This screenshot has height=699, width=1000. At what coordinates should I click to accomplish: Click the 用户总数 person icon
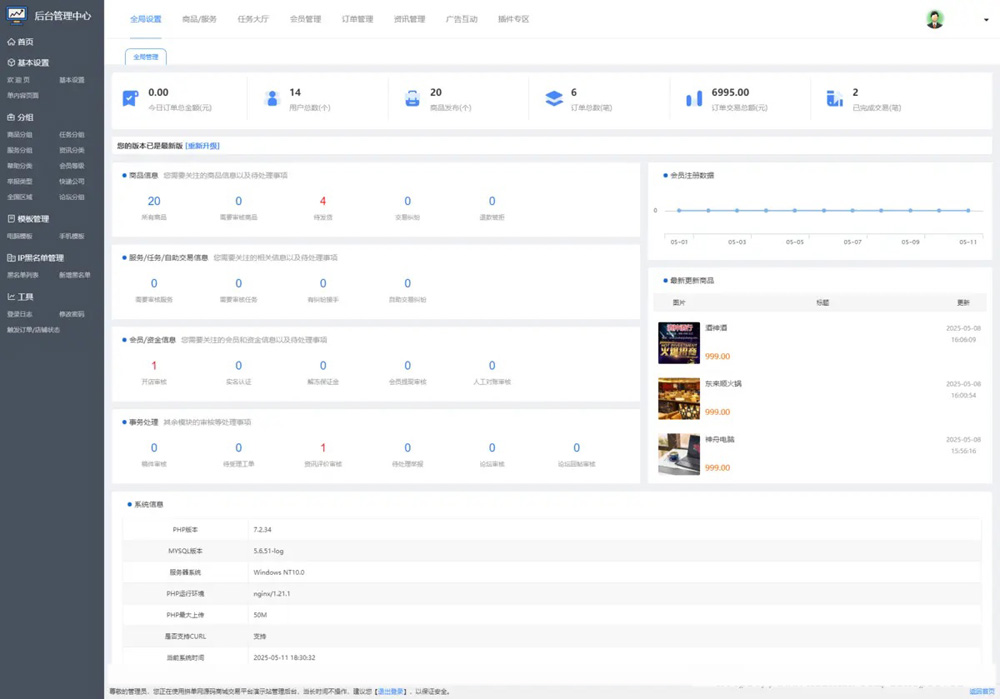(271, 99)
